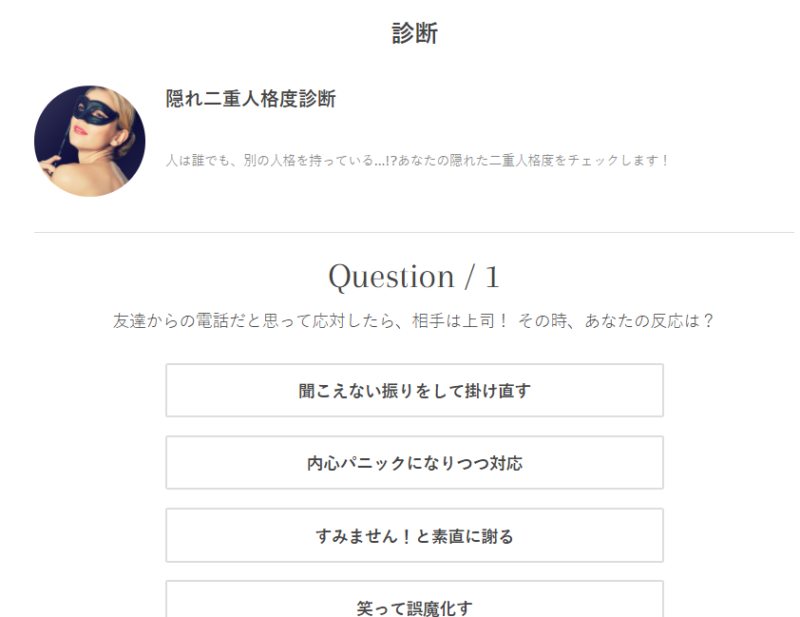Select answer 聞こえない振りをして掛け直す
Viewport: 800px width, 617px height.
point(414,390)
